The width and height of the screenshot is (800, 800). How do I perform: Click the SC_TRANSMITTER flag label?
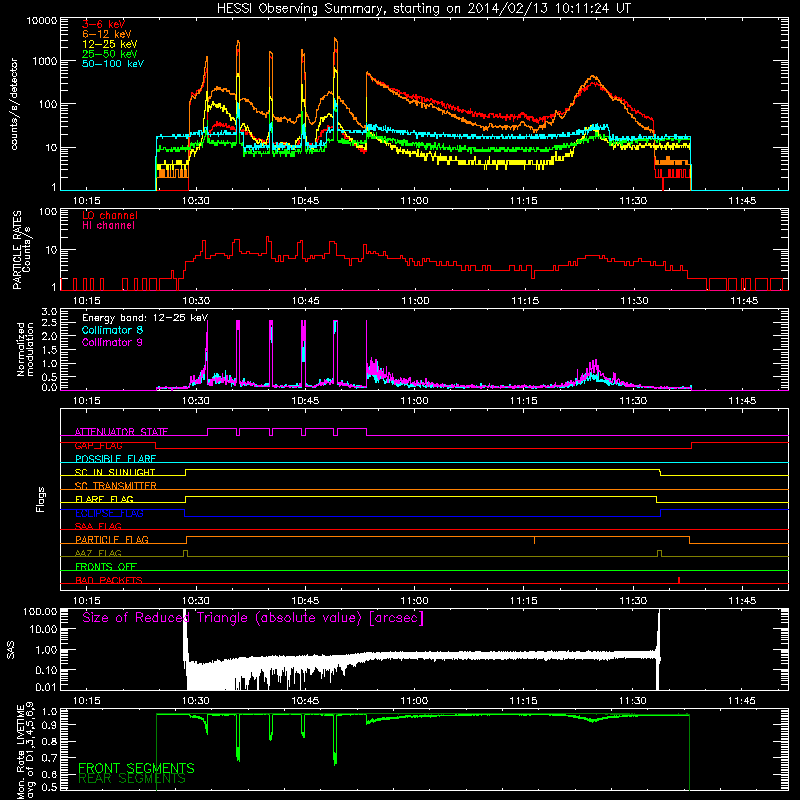[x=116, y=486]
